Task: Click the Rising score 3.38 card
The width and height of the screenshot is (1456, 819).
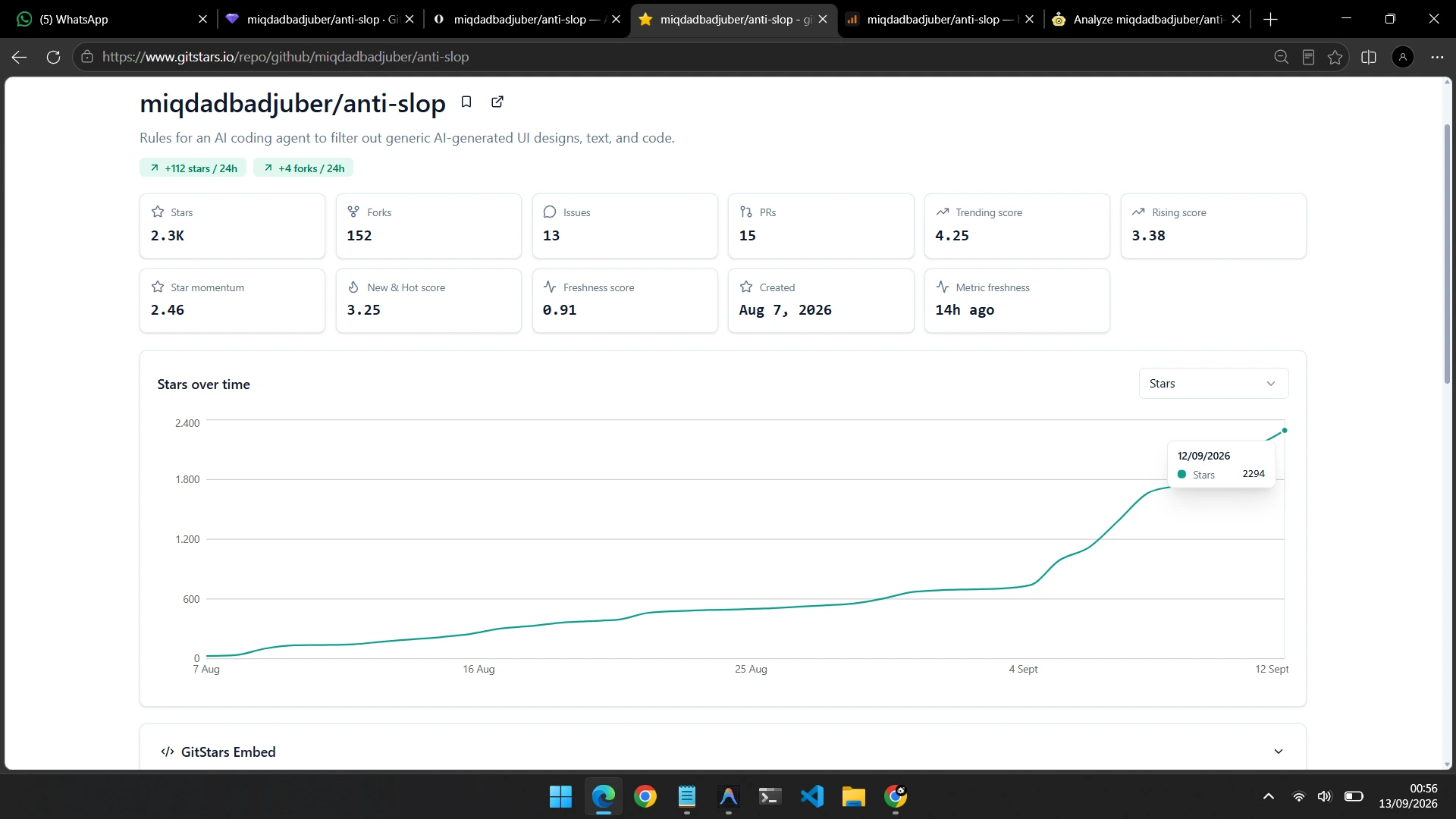Action: tap(1213, 226)
